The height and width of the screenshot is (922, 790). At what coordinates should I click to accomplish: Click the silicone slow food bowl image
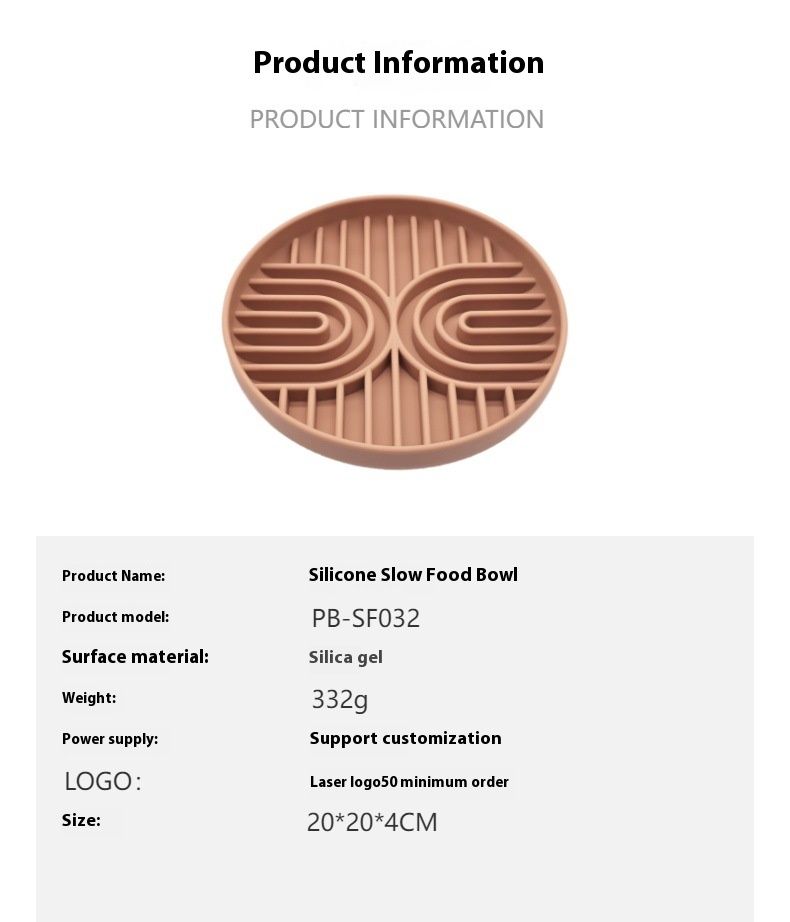394,332
